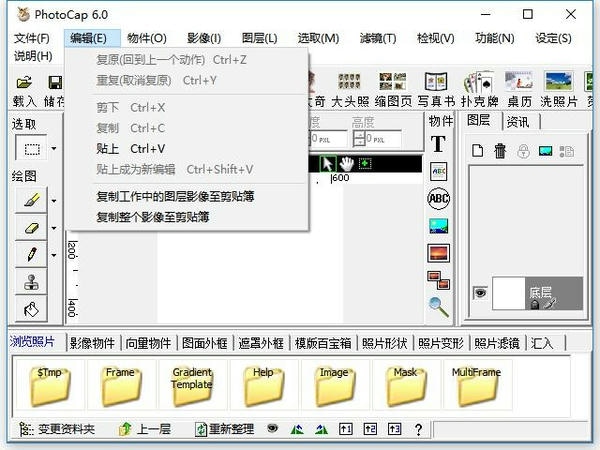Switch to the 照片滤镜 tab
The image size is (600, 450).
click(x=497, y=343)
